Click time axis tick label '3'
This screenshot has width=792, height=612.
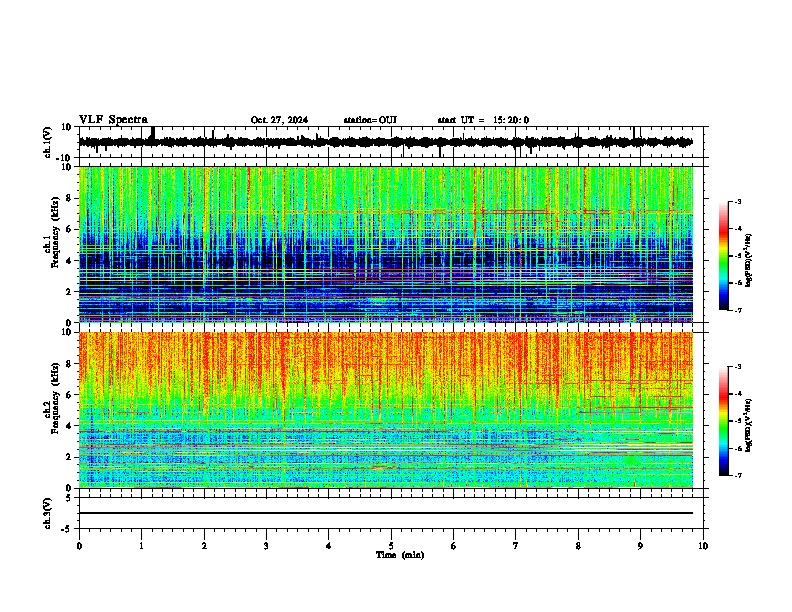266,546
